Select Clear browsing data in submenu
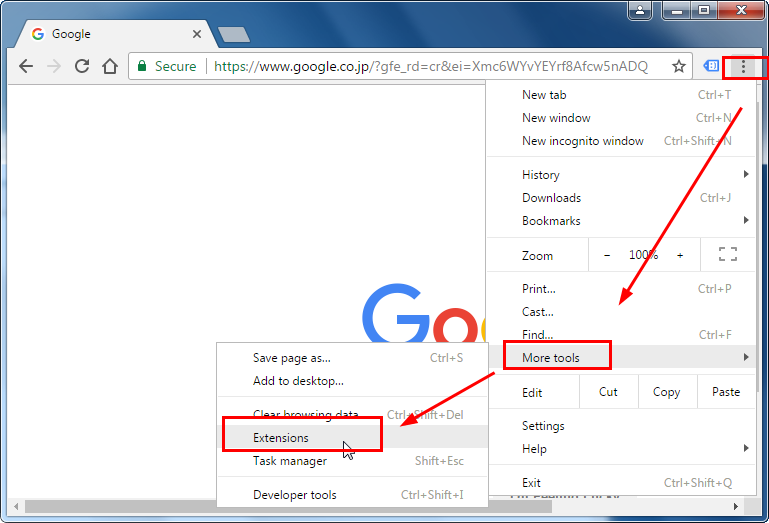Screen dimensions: 769x523 [352, 414]
